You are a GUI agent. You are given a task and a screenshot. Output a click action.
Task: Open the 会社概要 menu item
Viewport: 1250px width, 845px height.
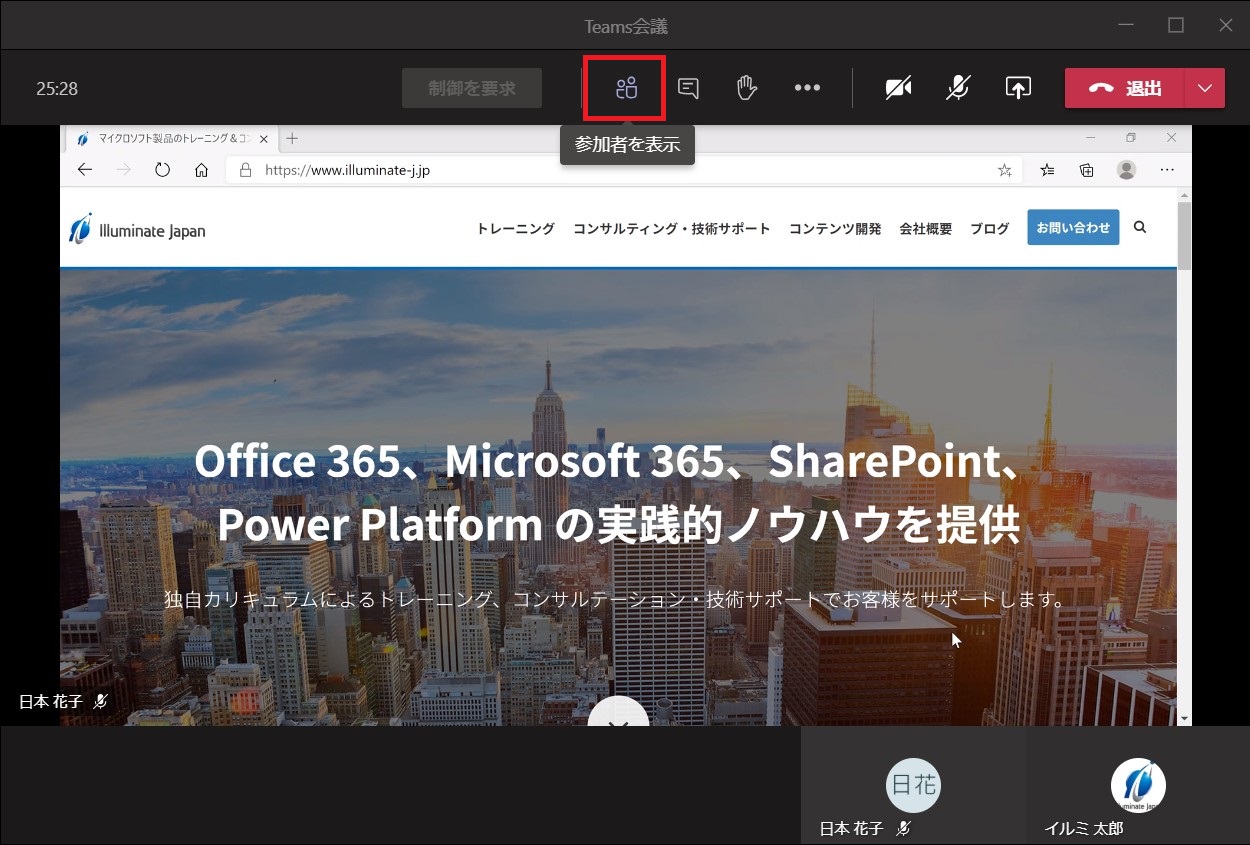(x=926, y=228)
